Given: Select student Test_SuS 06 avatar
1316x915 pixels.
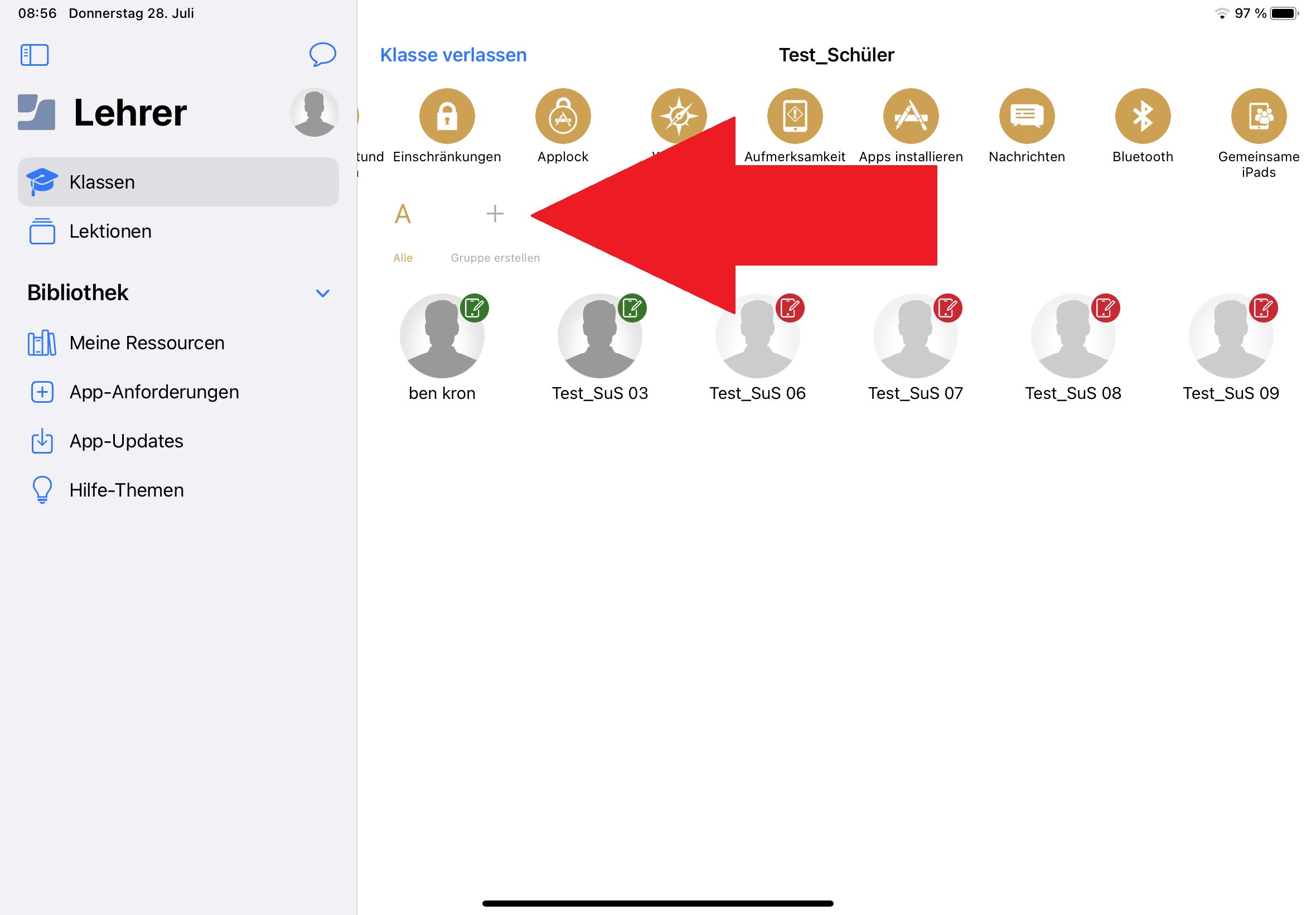Looking at the screenshot, I should (x=757, y=336).
